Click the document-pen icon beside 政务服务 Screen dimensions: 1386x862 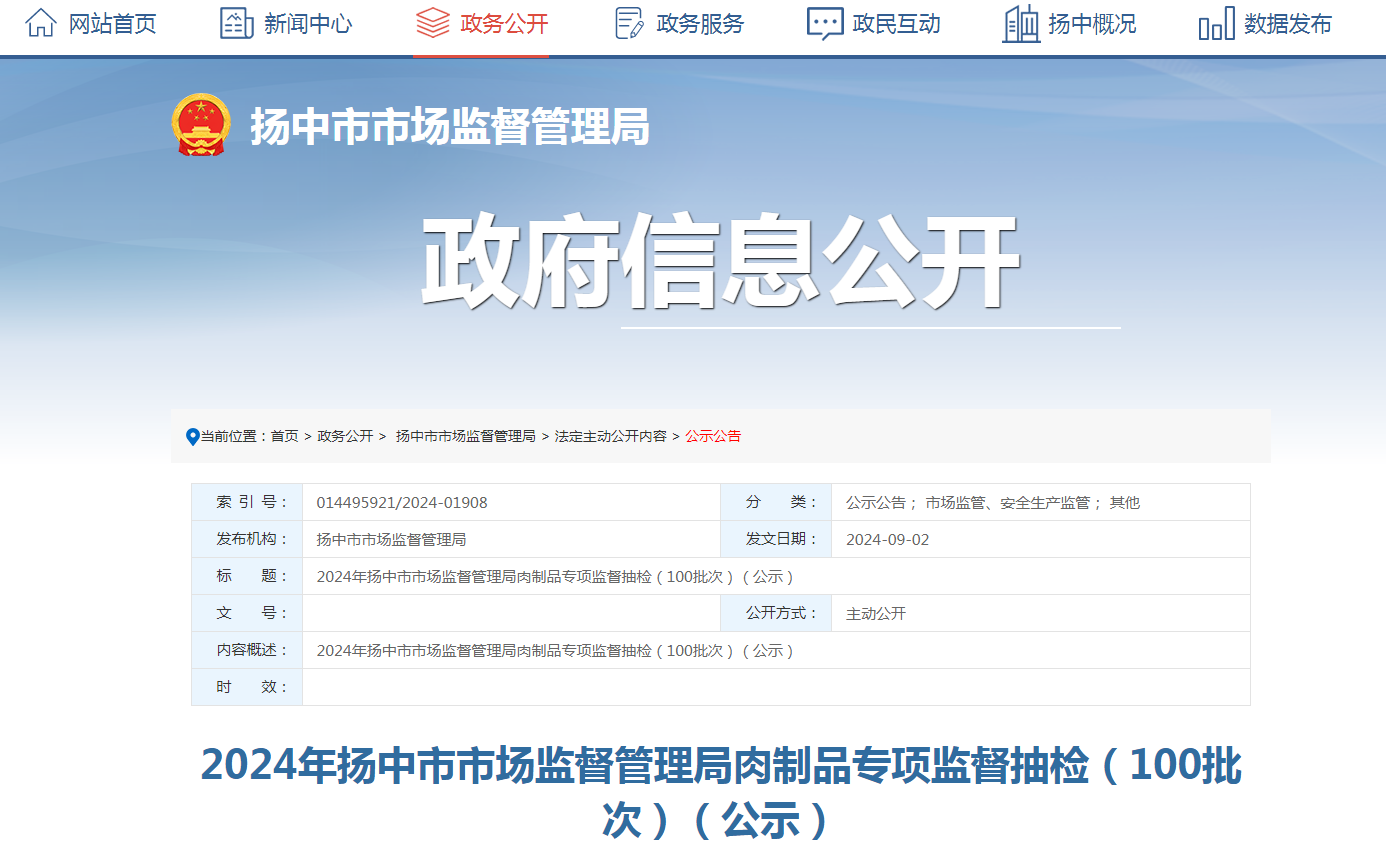(x=629, y=22)
